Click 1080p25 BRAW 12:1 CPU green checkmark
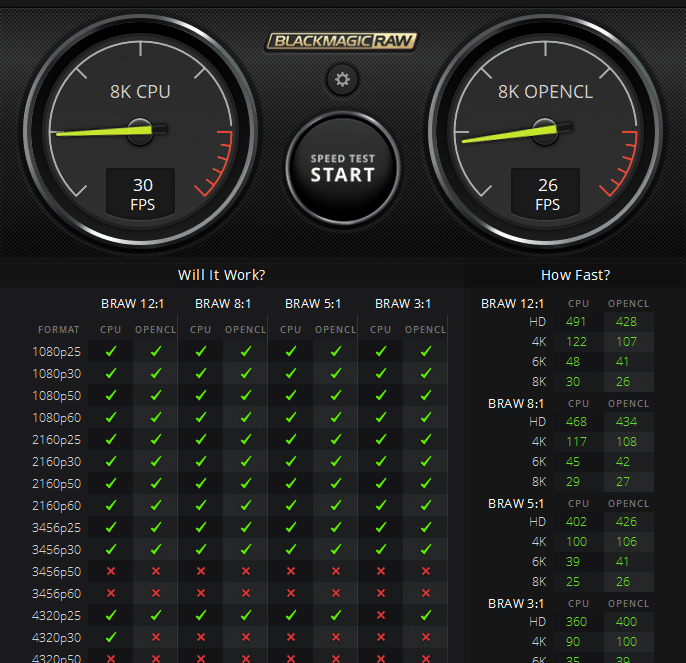 coord(111,351)
